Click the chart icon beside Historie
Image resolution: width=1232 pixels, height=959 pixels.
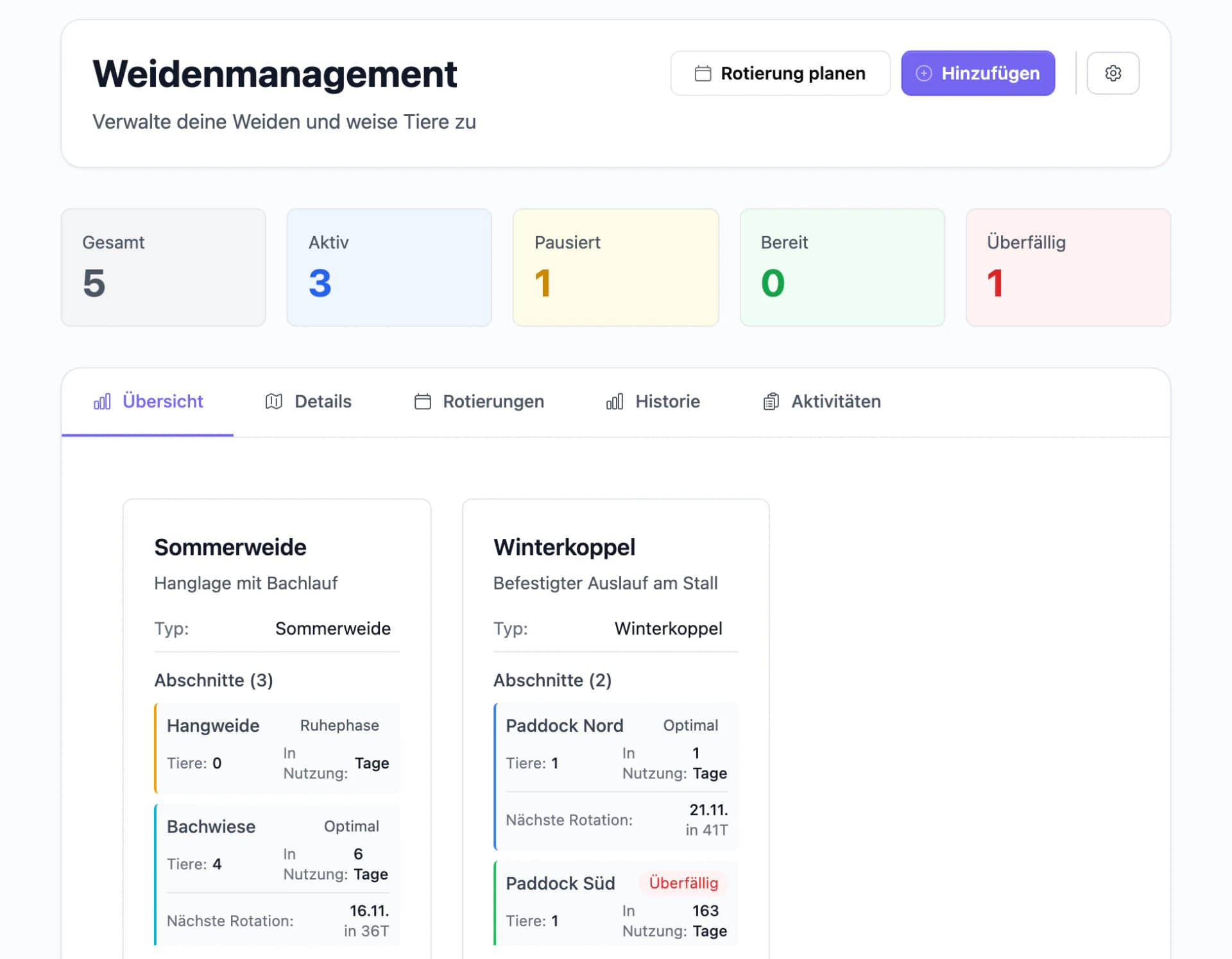(x=615, y=402)
